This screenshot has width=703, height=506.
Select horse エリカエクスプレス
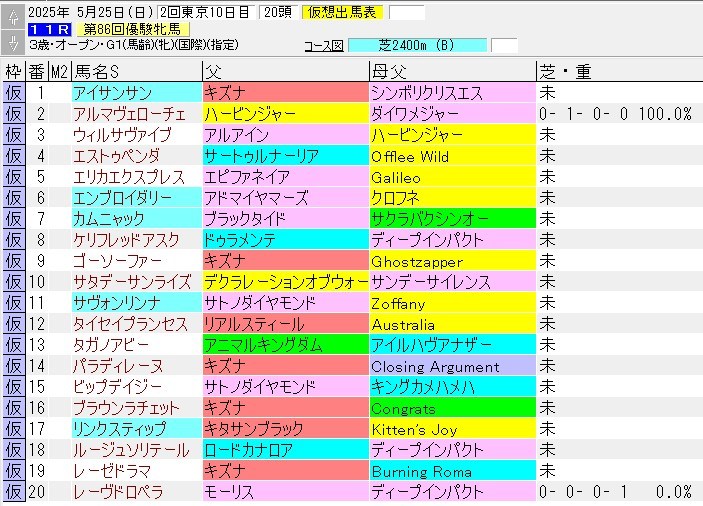tap(137, 177)
